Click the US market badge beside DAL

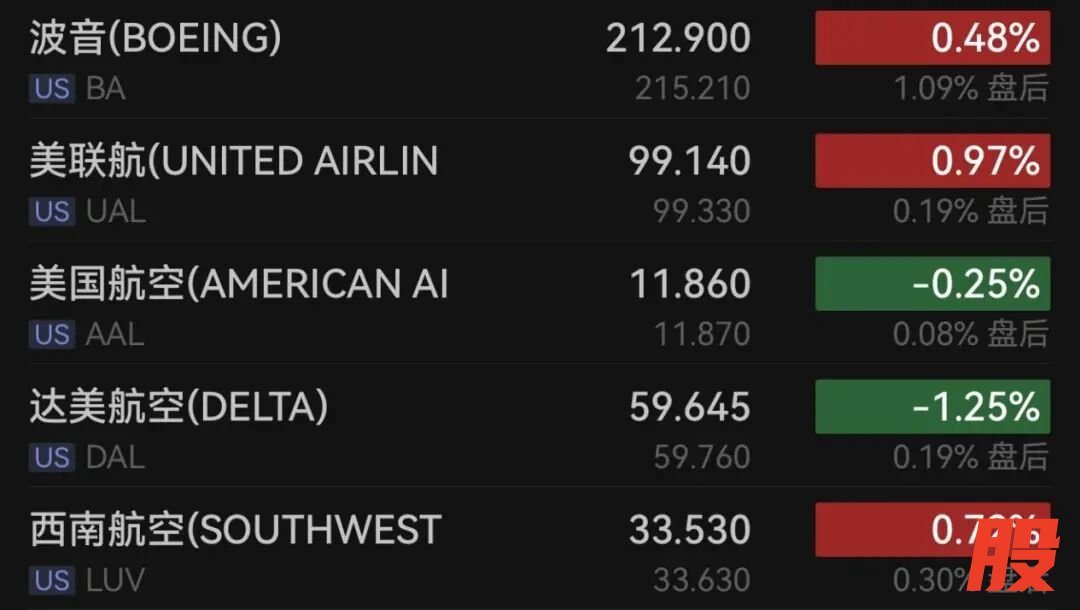52,458
